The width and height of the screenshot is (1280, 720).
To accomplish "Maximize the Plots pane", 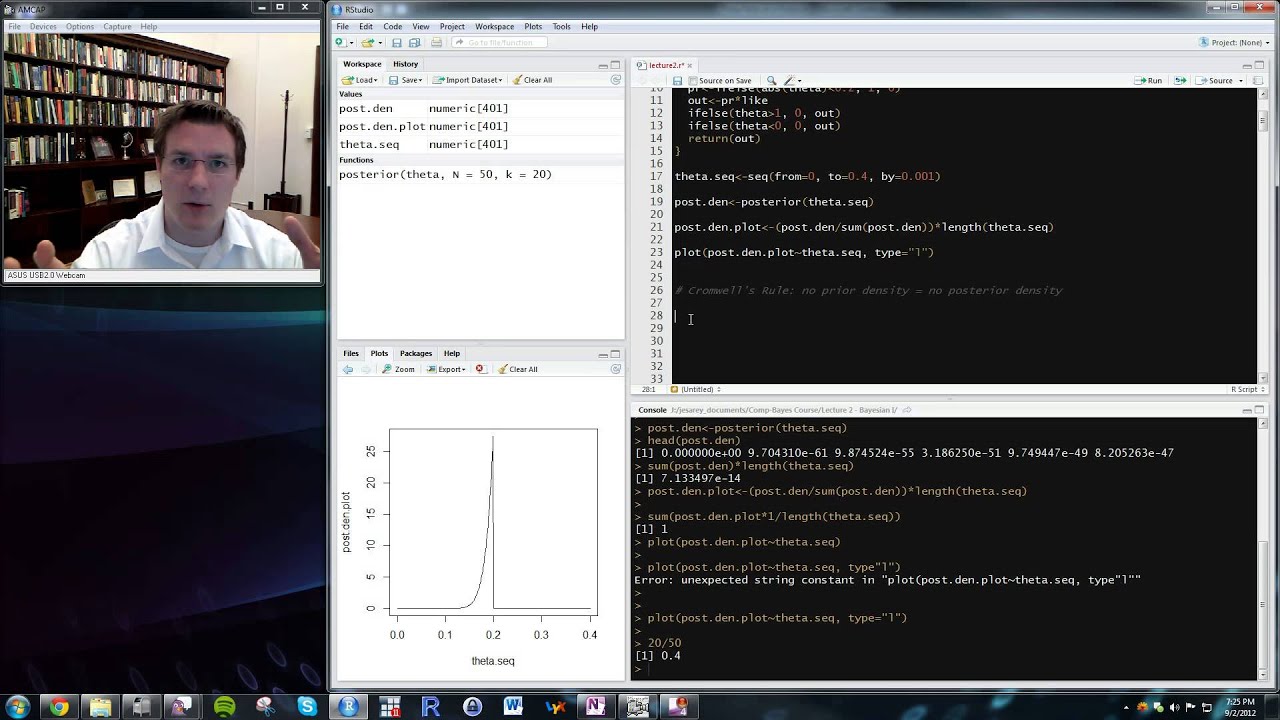I will 616,354.
